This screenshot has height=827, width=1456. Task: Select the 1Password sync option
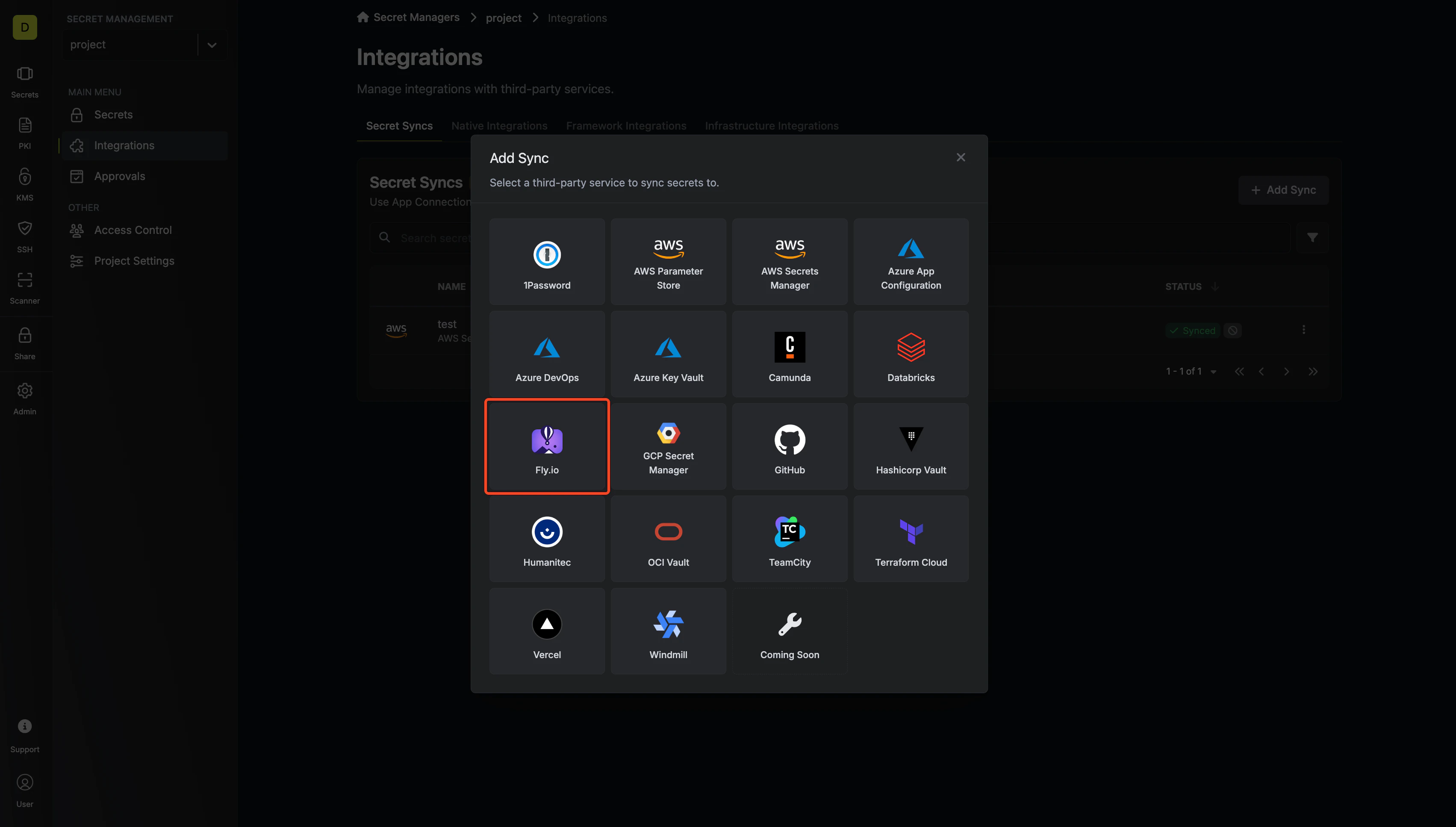[547, 262]
